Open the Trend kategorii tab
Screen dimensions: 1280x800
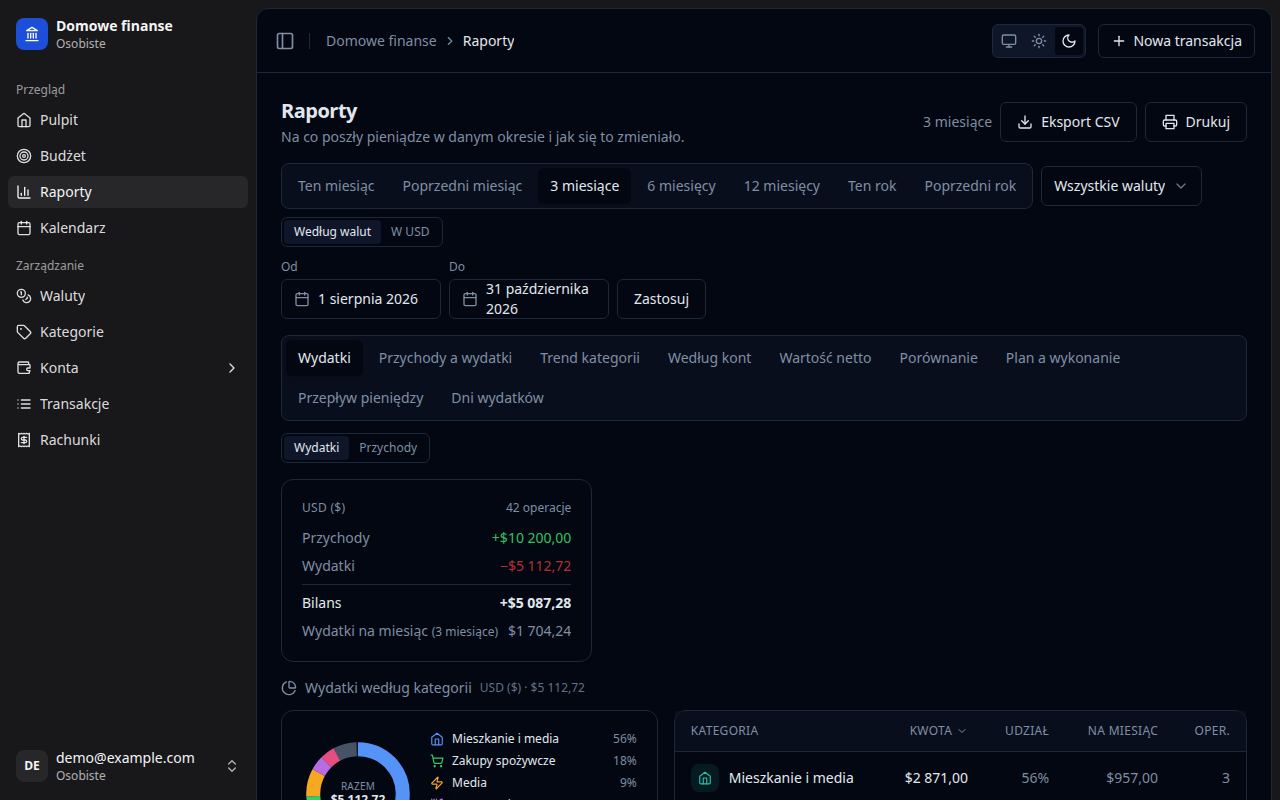point(590,358)
